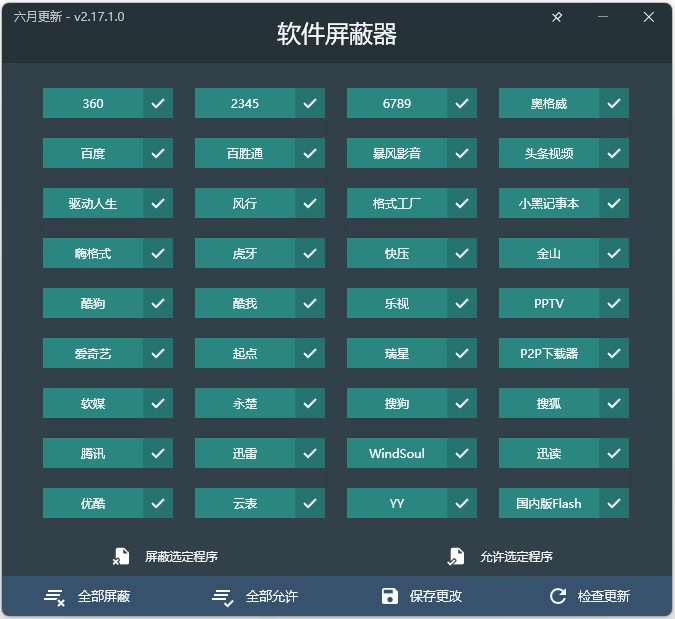The height and width of the screenshot is (619, 675).
Task: Toggle the checkmark beside 国内版Flash
Action: click(614, 503)
